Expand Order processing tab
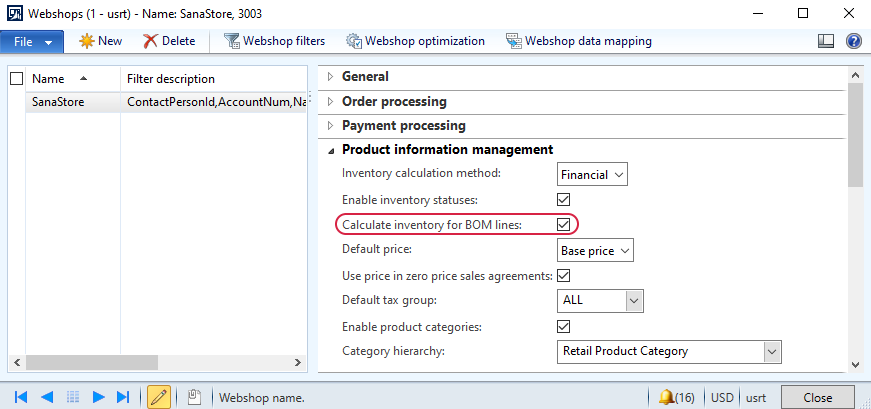The width and height of the screenshot is (871, 409). (394, 102)
